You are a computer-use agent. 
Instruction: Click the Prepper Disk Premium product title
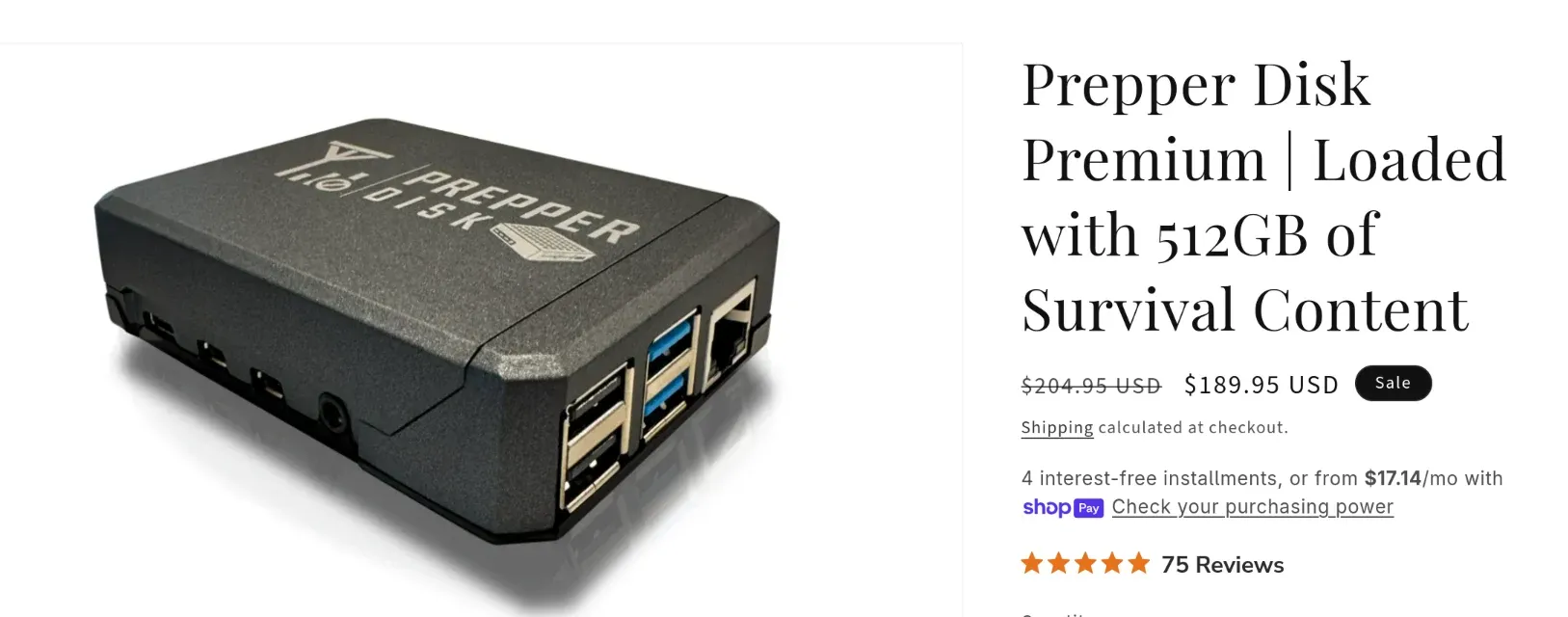point(1263,197)
